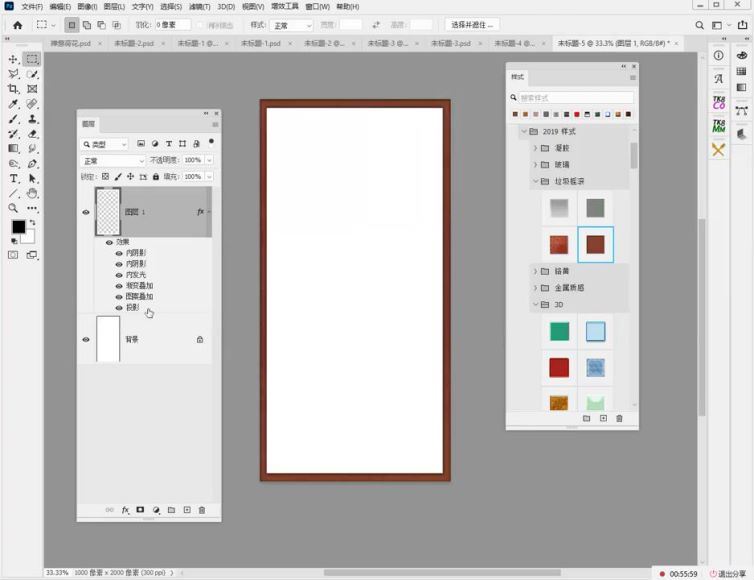754x580 pixels.
Task: Switch to the 未标题-2.psd tab
Action: pos(134,43)
